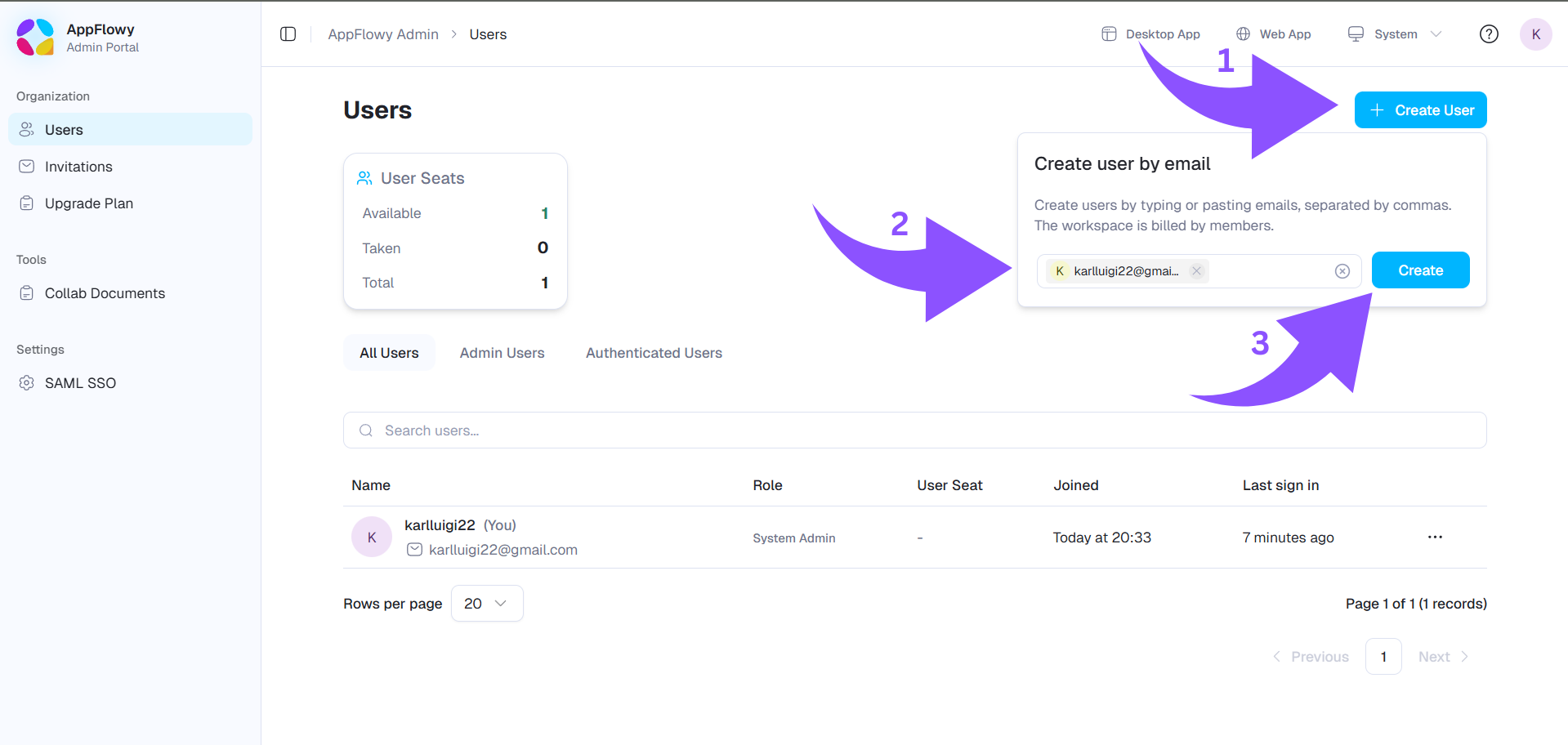Switch to Authenticated Users tab
Image resolution: width=1568 pixels, height=745 pixels.
(x=654, y=353)
